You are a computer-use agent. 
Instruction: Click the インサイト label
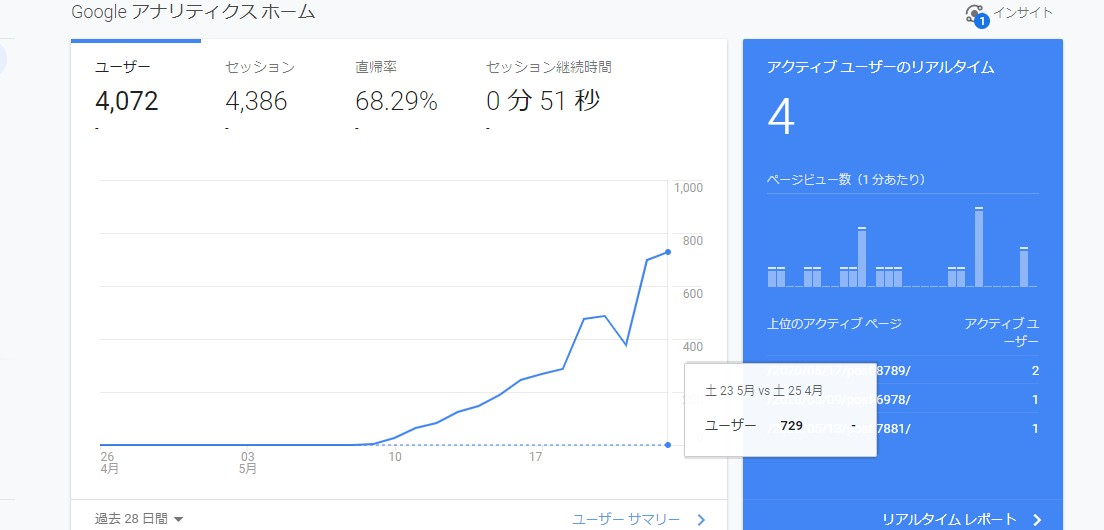(x=1023, y=13)
